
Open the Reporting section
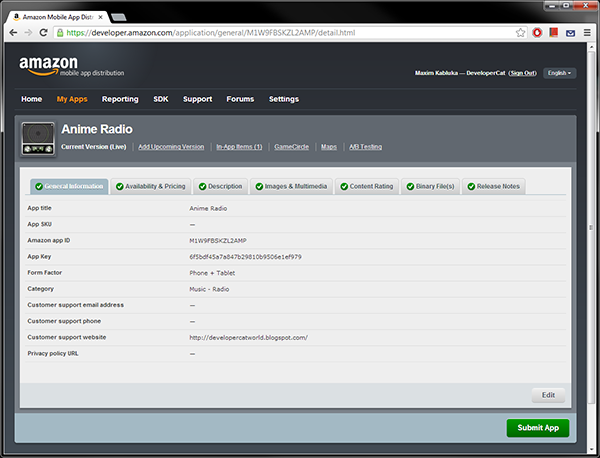point(120,99)
